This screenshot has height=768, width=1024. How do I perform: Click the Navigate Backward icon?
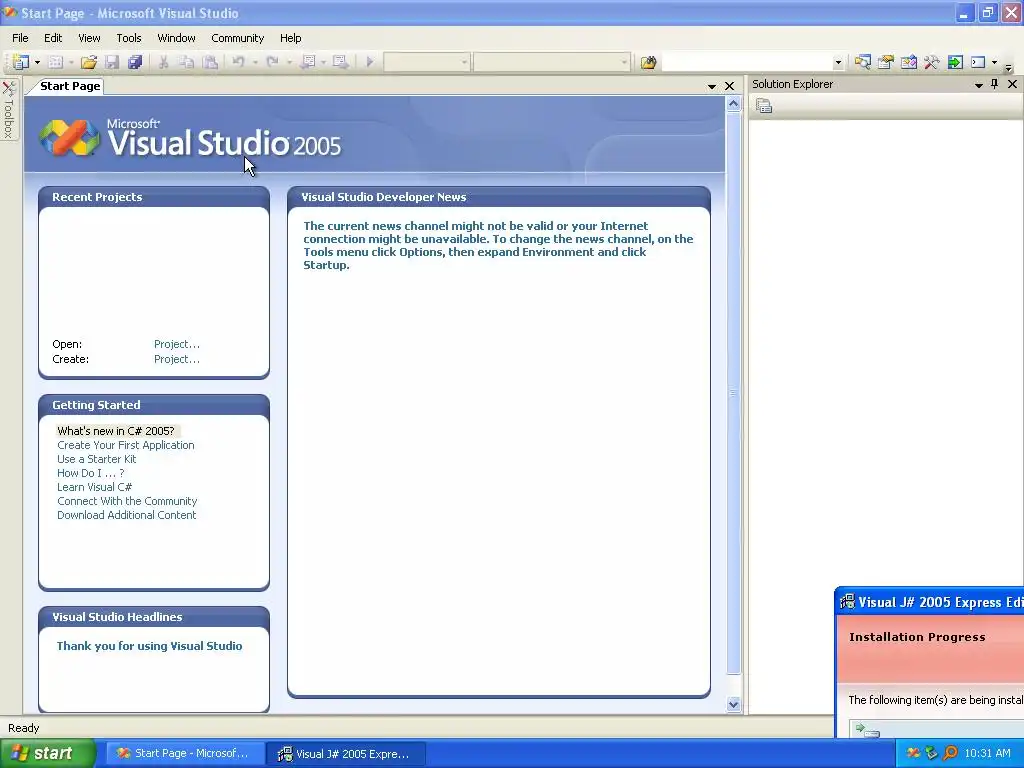(x=308, y=62)
